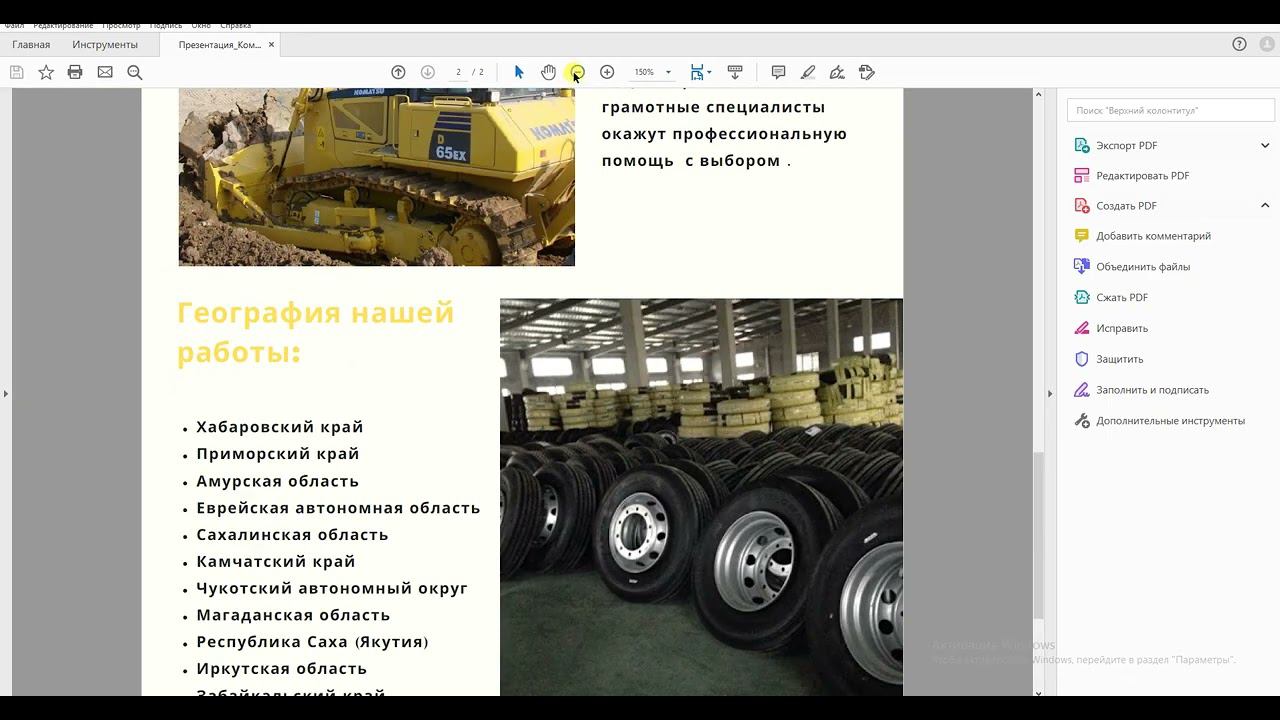
Task: Click the scrolling mode toolbar icon
Action: click(735, 72)
